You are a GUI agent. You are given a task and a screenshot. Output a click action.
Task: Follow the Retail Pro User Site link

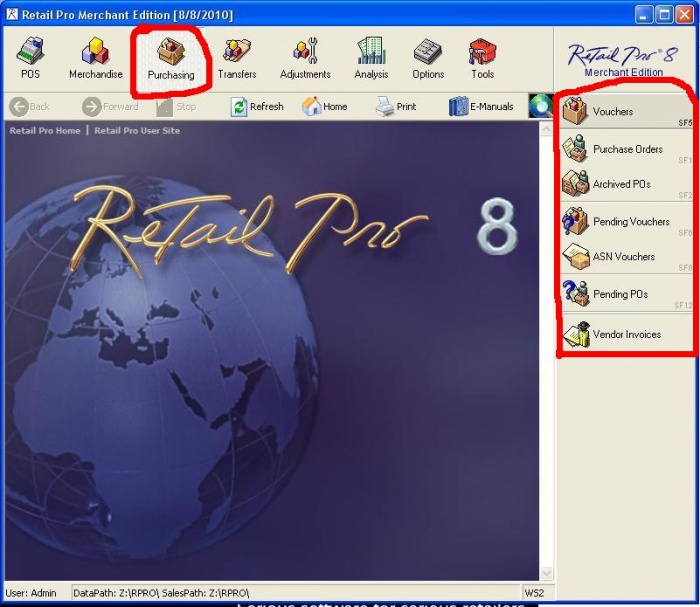tap(137, 131)
